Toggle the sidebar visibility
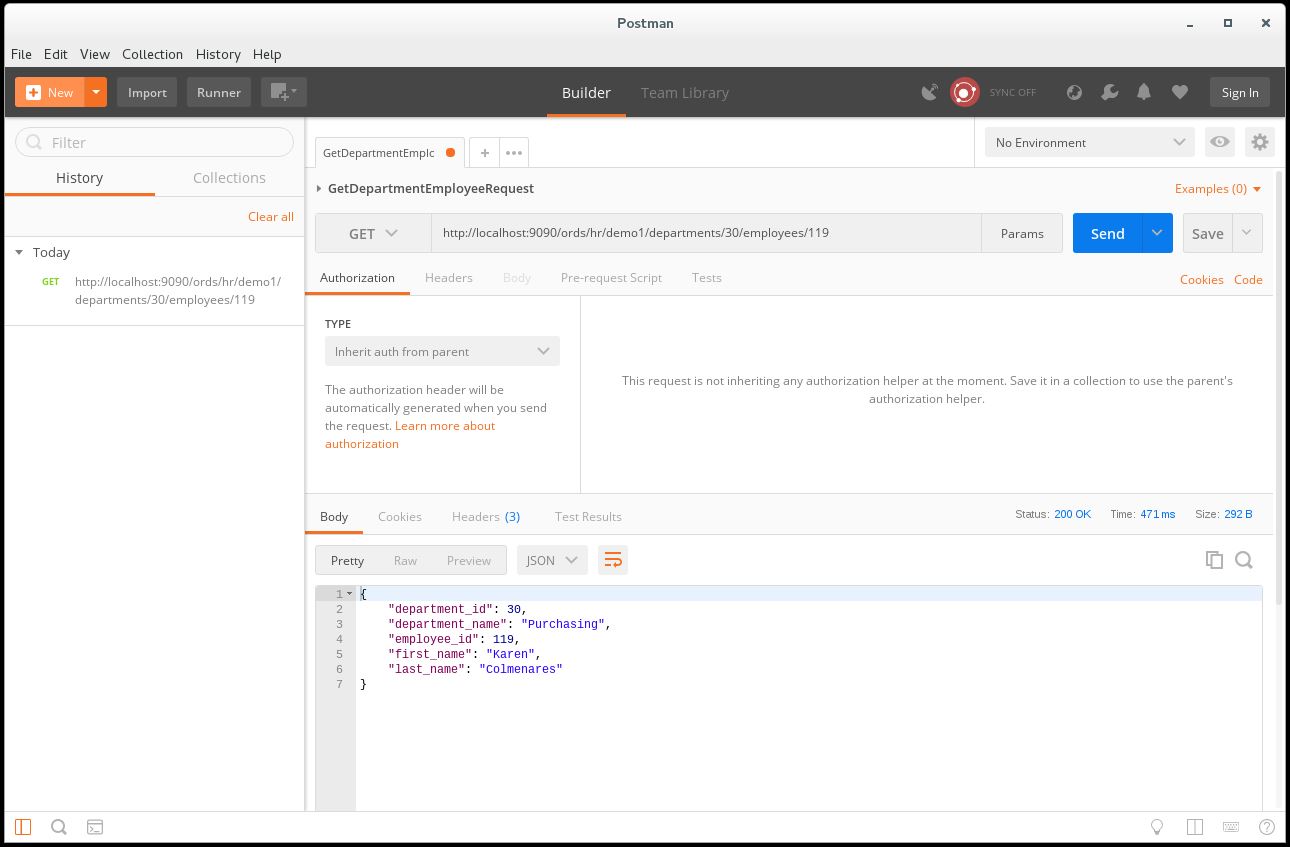The image size is (1290, 847). pyautogui.click(x=23, y=827)
